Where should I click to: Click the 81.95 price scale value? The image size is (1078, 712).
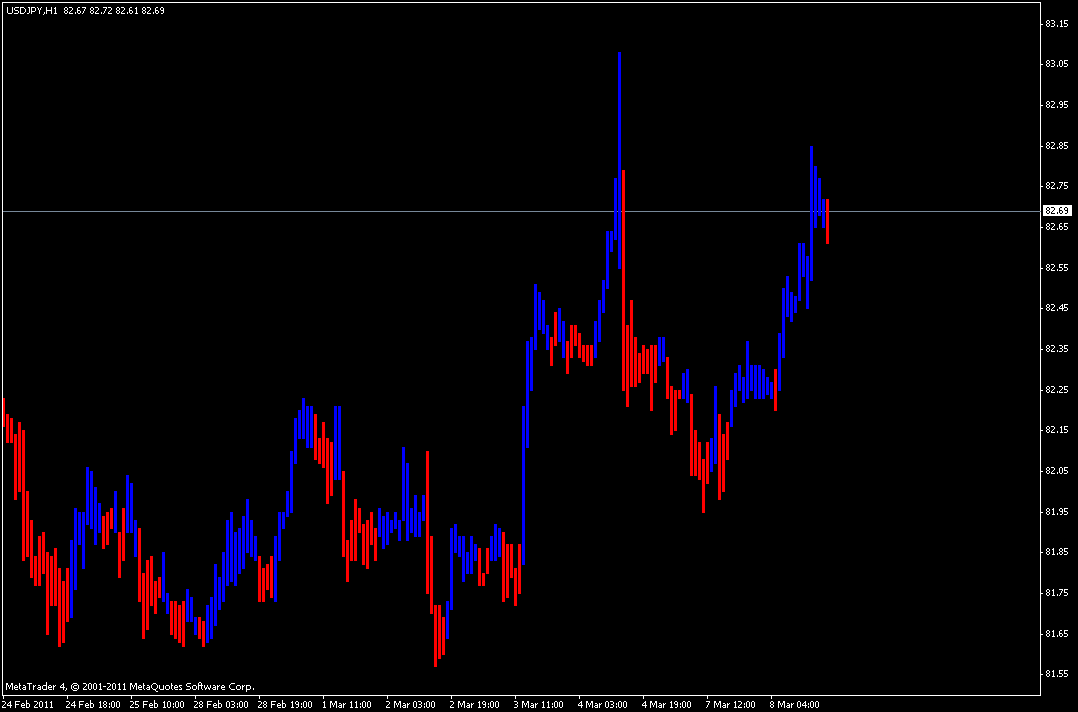click(x=1056, y=511)
